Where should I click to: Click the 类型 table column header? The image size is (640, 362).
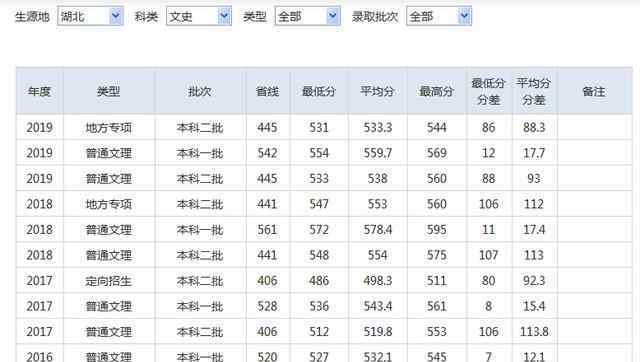(x=109, y=91)
